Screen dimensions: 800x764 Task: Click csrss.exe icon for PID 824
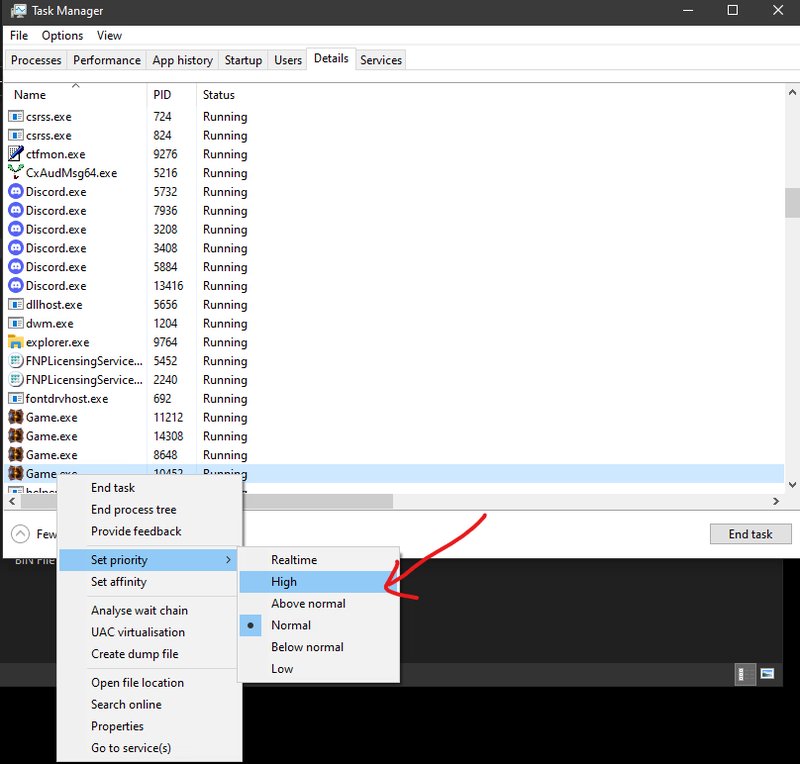[16, 135]
